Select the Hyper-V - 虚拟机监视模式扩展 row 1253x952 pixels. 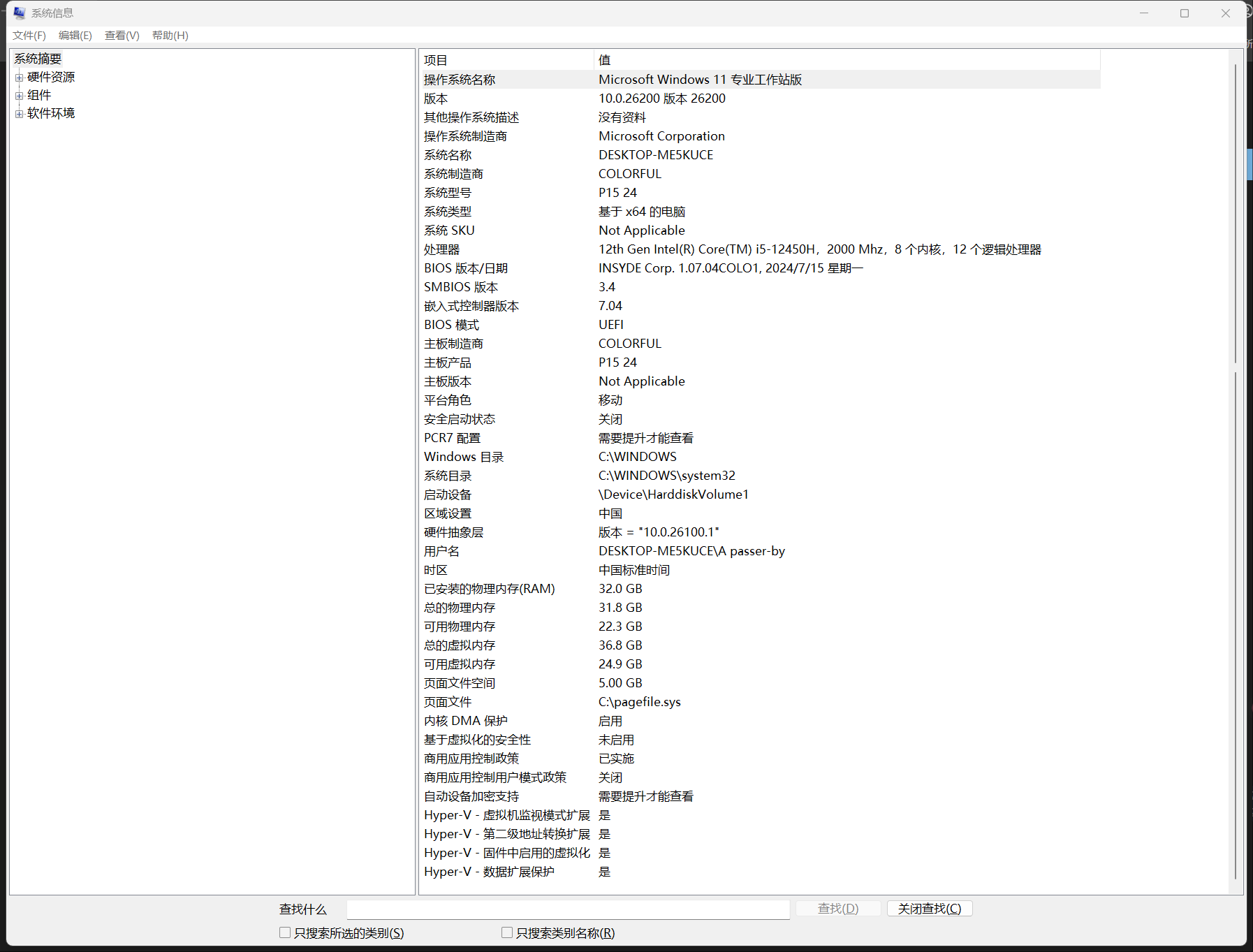[760, 815]
